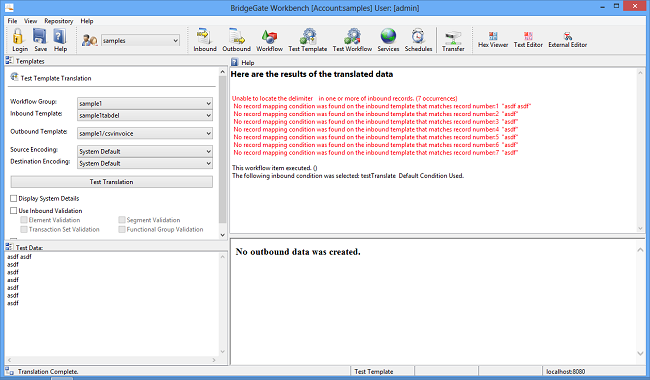The height and width of the screenshot is (380, 650).
Task: Click up arrow of outbound data scrollbar
Action: 640,249
